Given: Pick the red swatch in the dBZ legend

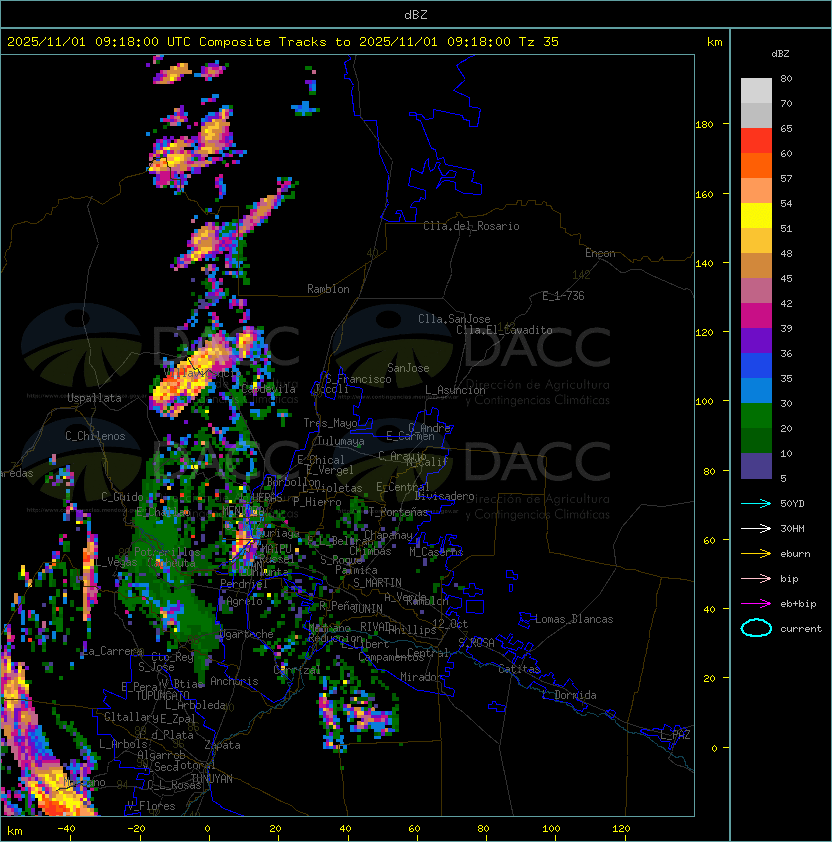Looking at the screenshot, I should click(756, 141).
